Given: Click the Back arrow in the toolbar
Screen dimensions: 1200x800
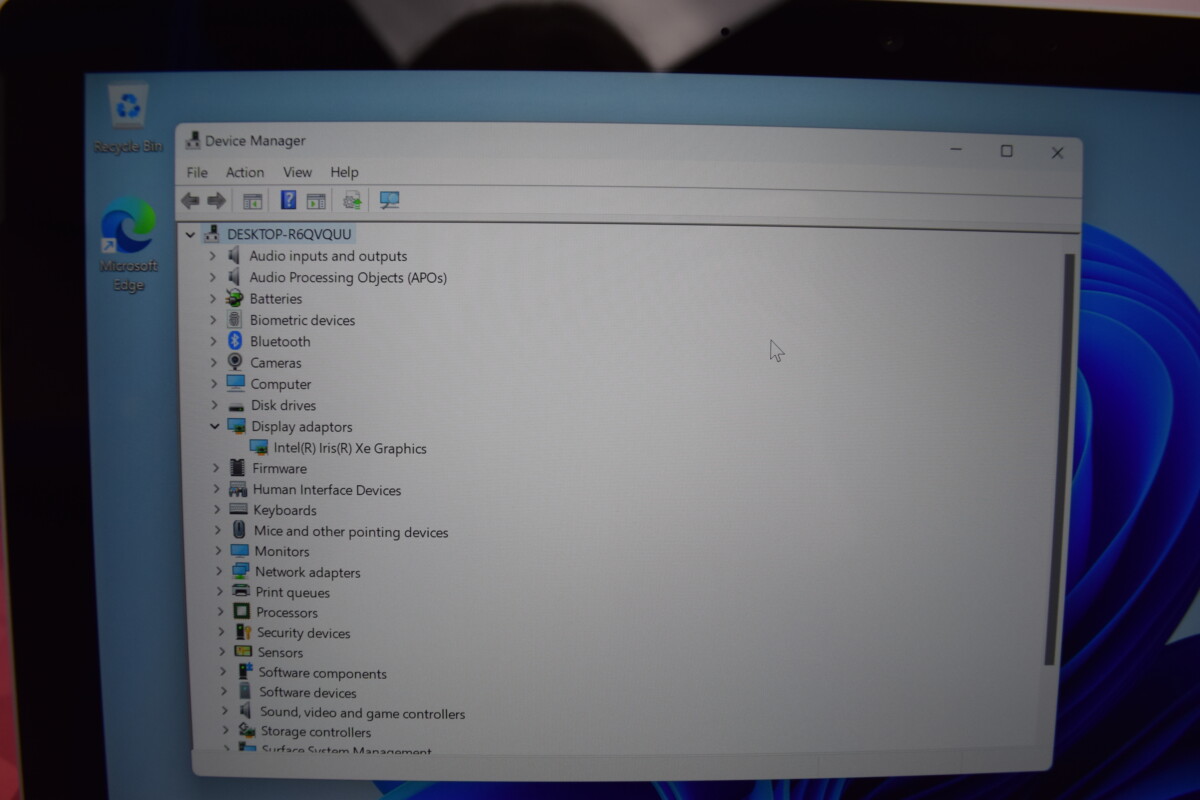Looking at the screenshot, I should click(190, 201).
